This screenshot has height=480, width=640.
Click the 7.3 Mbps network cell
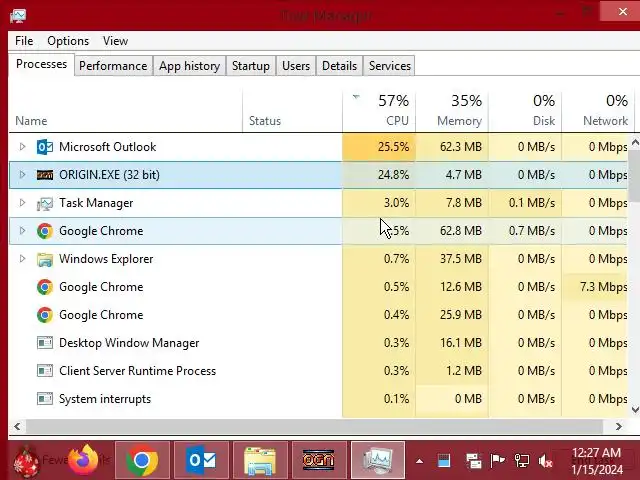click(595, 287)
